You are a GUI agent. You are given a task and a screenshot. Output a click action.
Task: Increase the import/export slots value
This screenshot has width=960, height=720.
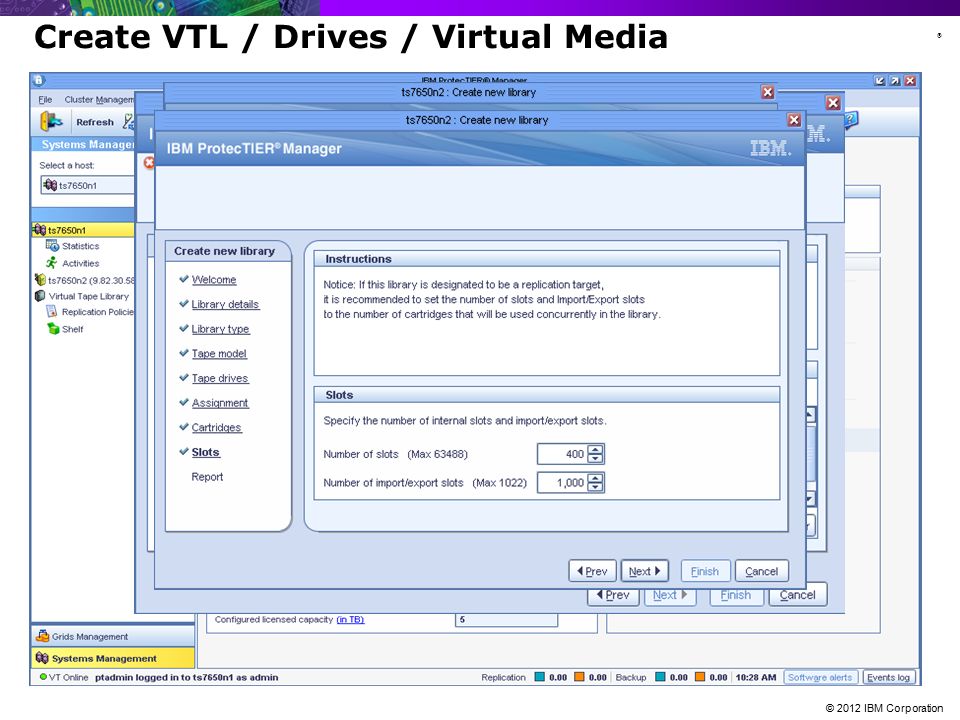point(595,478)
